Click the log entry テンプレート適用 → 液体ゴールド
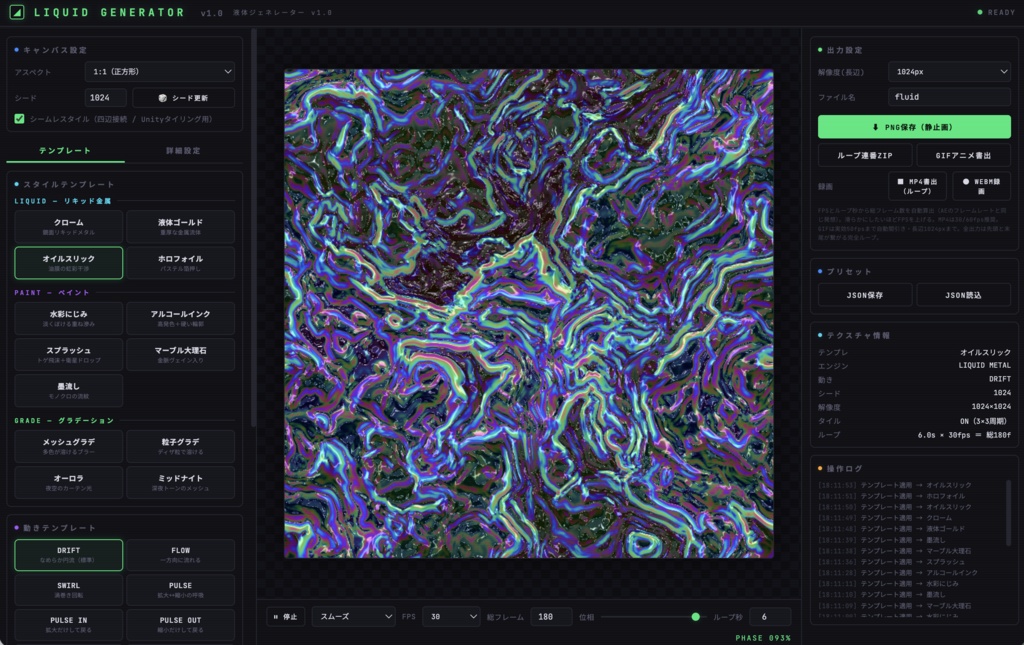This screenshot has height=645, width=1024. (x=891, y=529)
